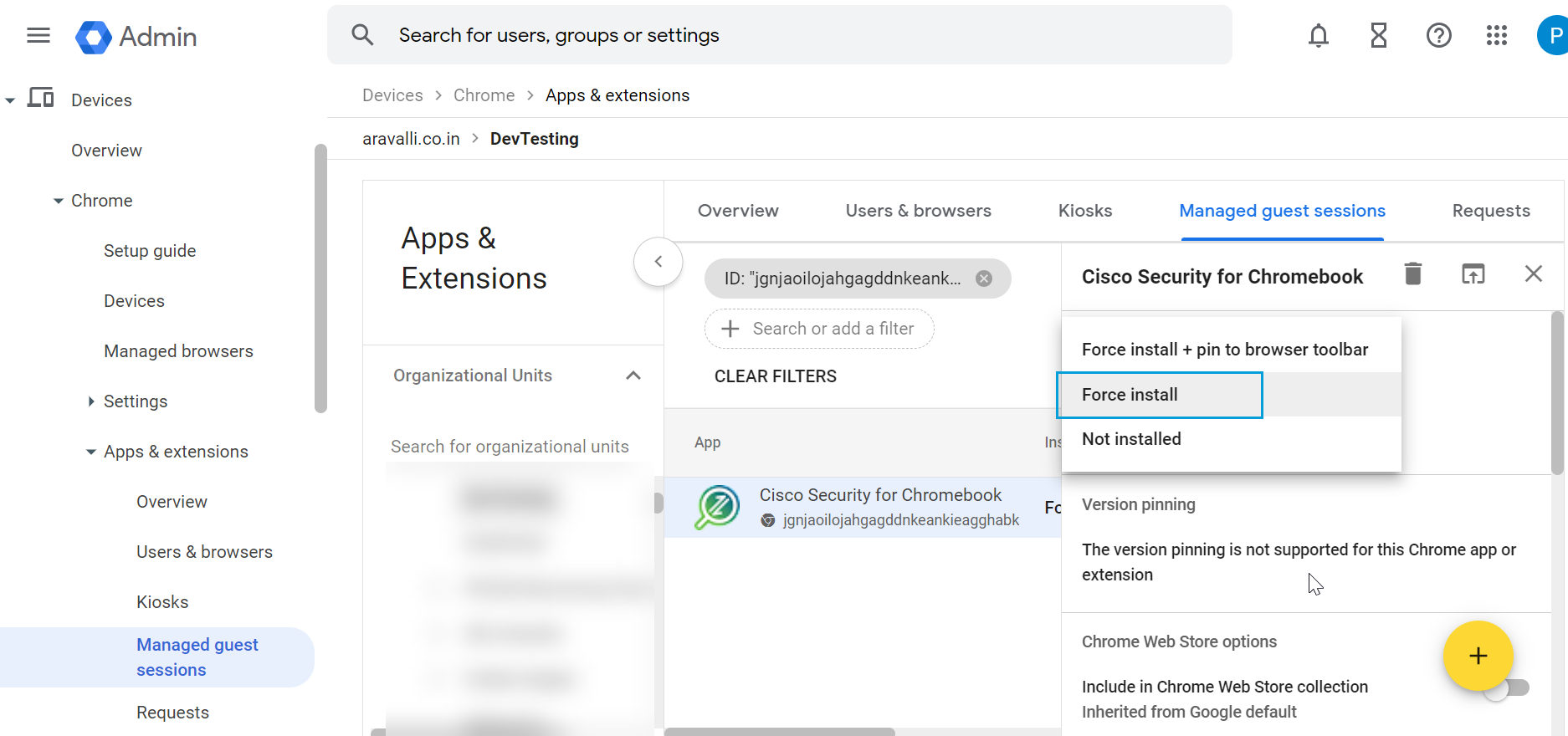The height and width of the screenshot is (736, 1568).
Task: Open Overview under Apps & extensions in the sidebar
Action: click(x=172, y=502)
